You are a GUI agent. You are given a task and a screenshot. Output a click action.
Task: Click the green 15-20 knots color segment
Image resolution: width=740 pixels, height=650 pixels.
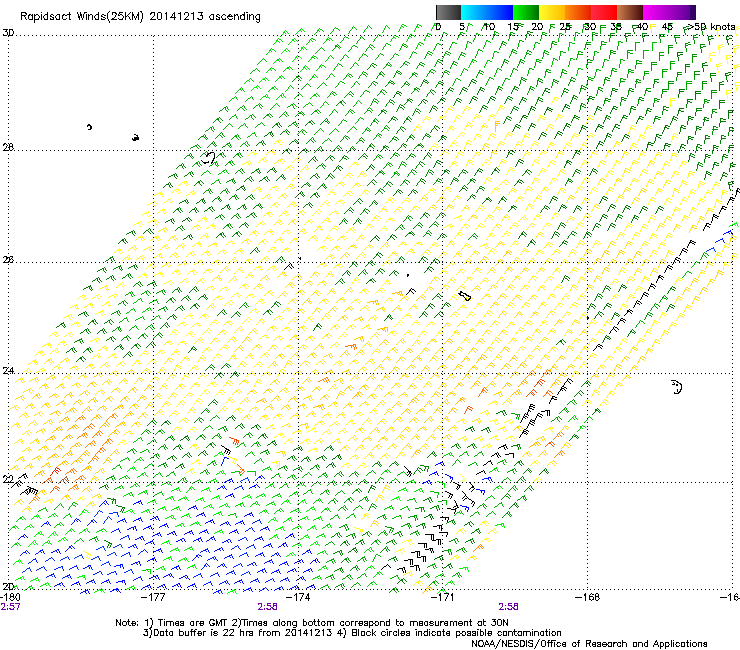point(526,12)
